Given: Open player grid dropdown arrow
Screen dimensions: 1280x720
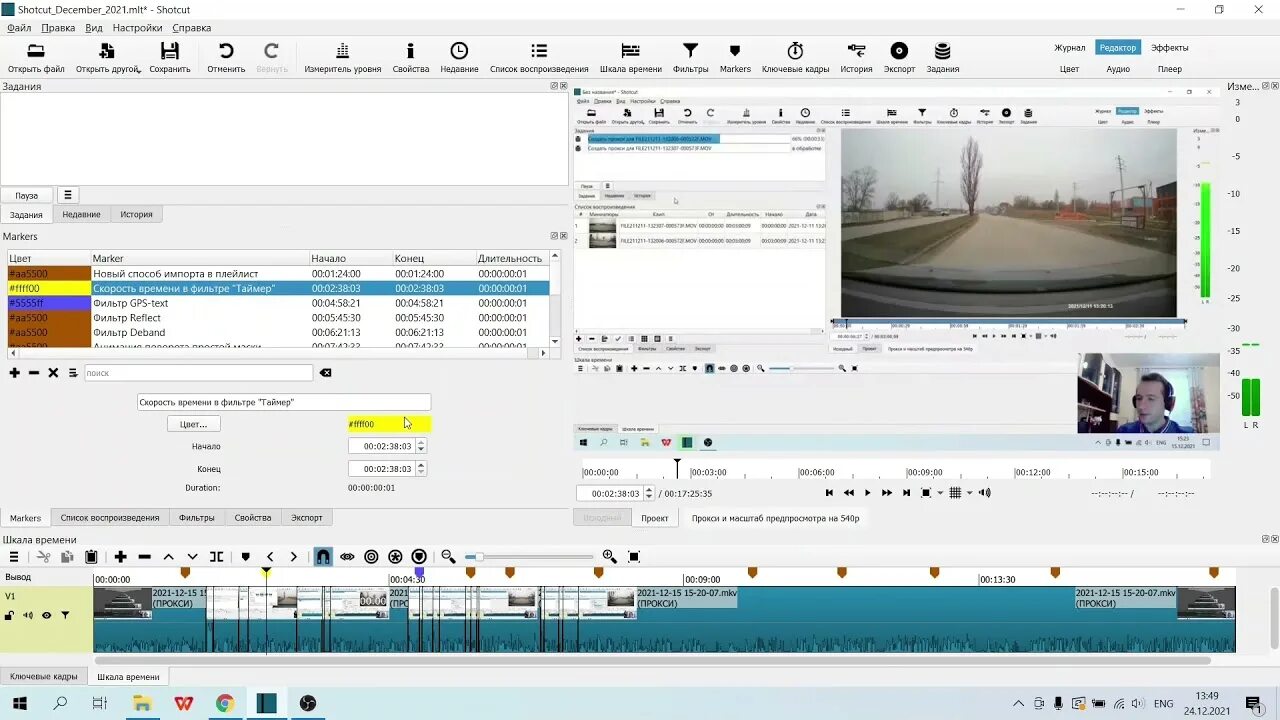Looking at the screenshot, I should pos(969,493).
